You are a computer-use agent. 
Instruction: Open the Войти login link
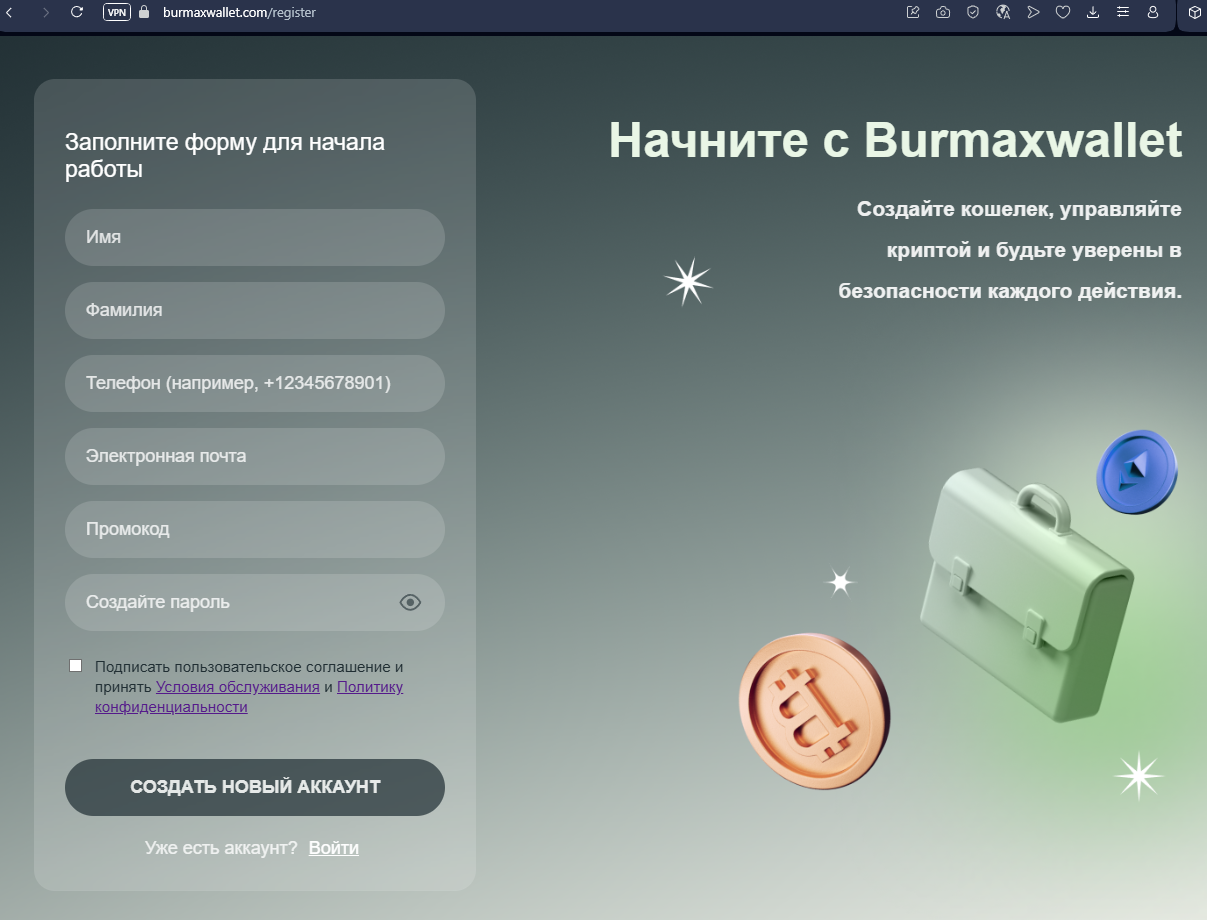pos(334,847)
